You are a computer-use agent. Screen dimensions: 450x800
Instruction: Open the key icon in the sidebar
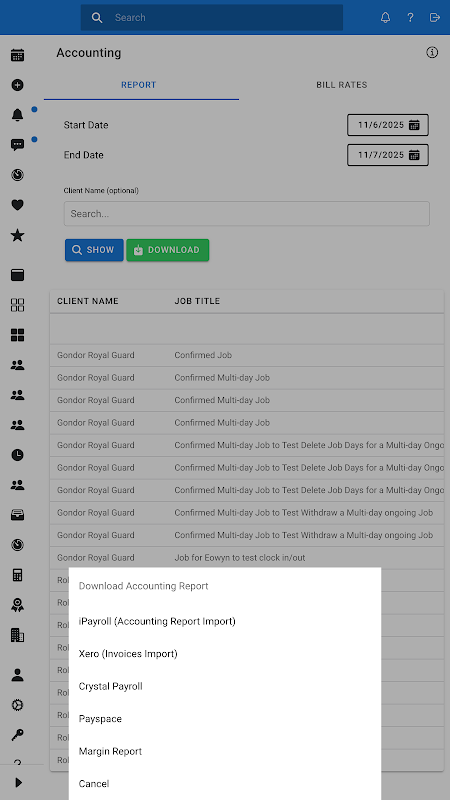(x=17, y=735)
